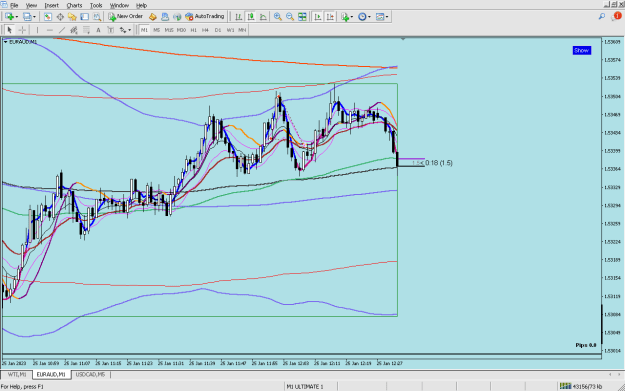Screen dimensions: 625x391
Task: Open the Indicators list icon
Action: (x=345, y=17)
